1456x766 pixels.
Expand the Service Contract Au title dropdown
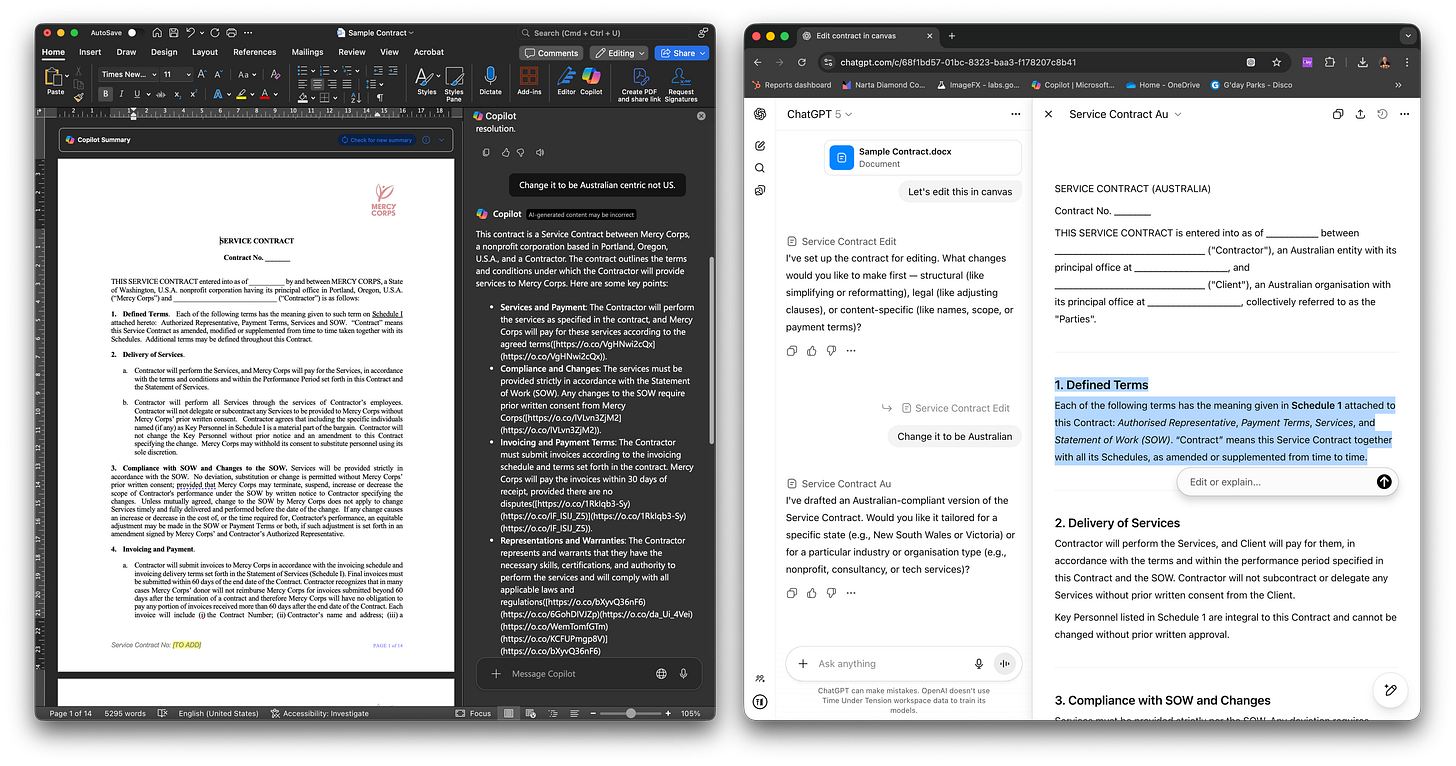pos(1125,114)
